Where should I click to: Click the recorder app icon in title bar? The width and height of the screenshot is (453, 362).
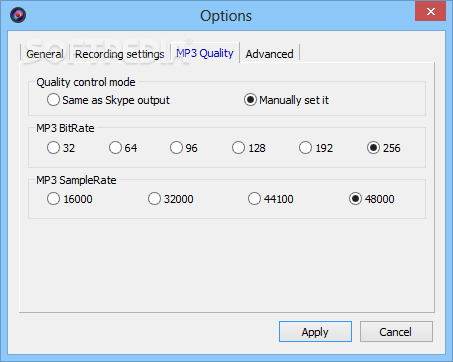(18, 15)
